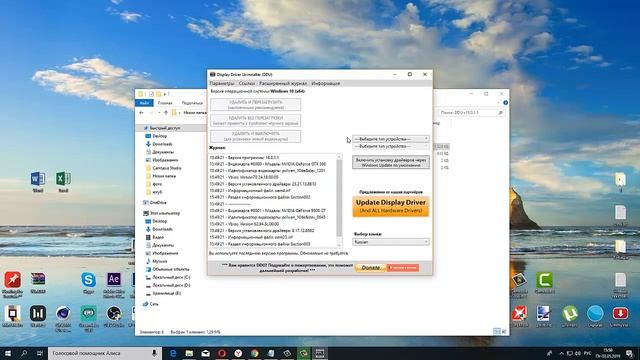640x360 pixels.
Task: Open the second device type dropdown
Action: tap(391, 146)
